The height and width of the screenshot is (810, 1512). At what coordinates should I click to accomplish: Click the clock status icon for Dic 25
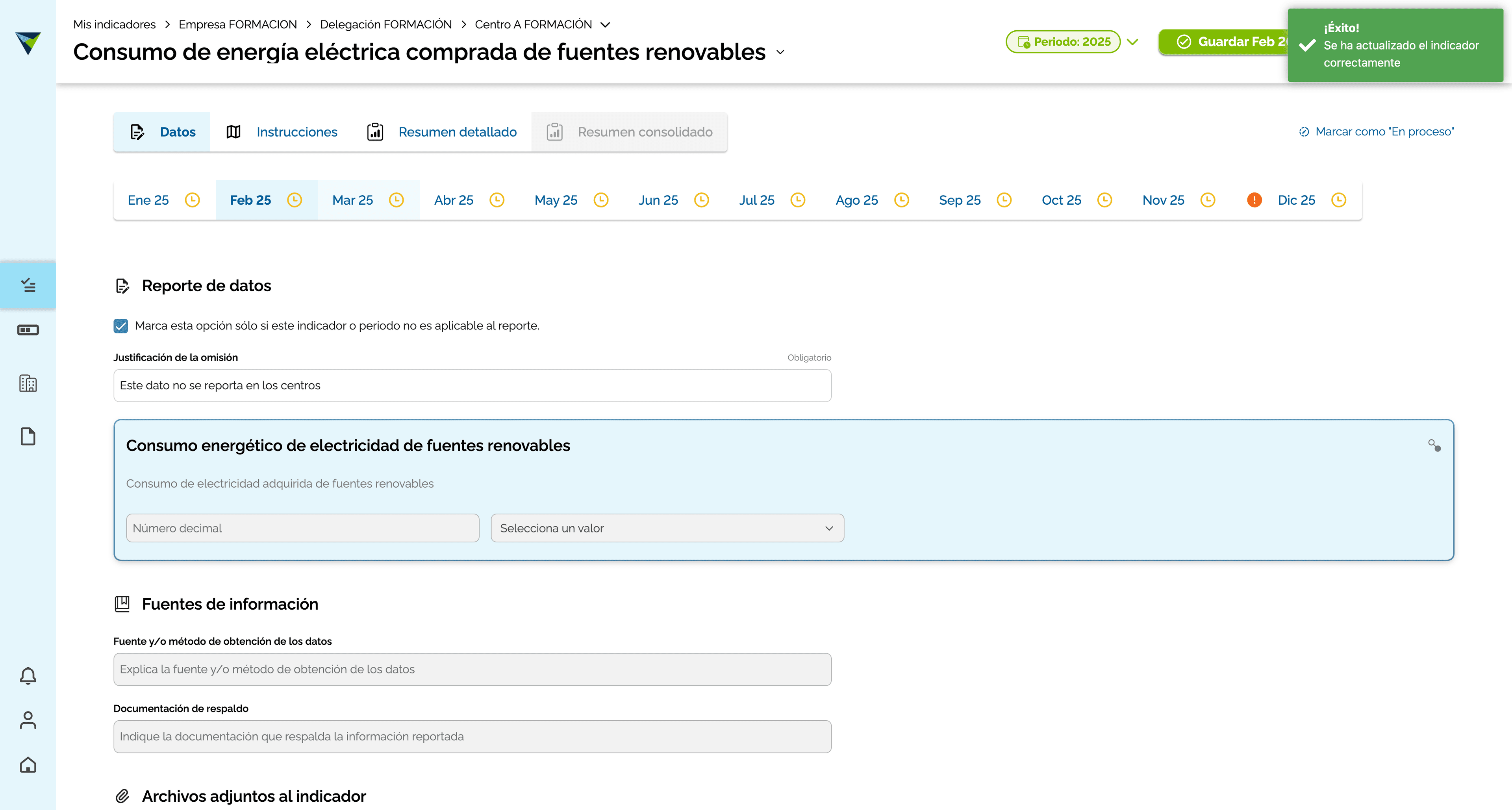pyautogui.click(x=1339, y=200)
